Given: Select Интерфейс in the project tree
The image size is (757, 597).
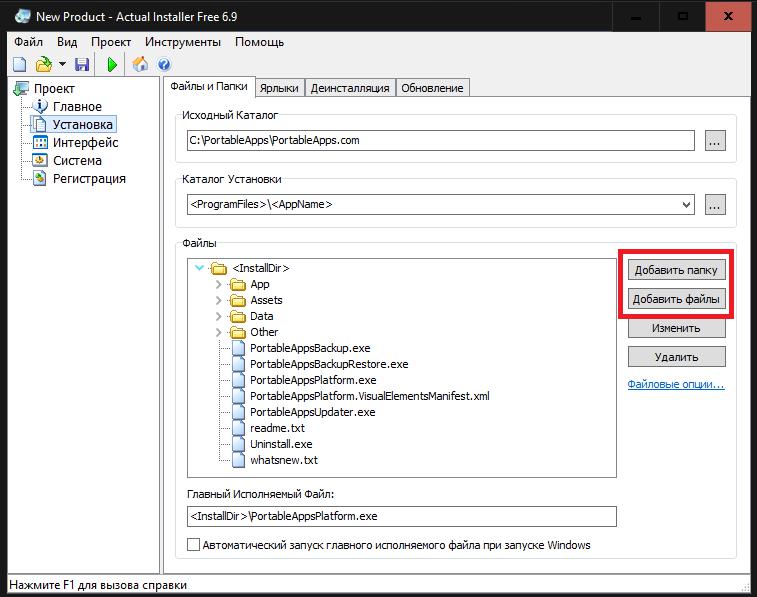Looking at the screenshot, I should [x=85, y=142].
